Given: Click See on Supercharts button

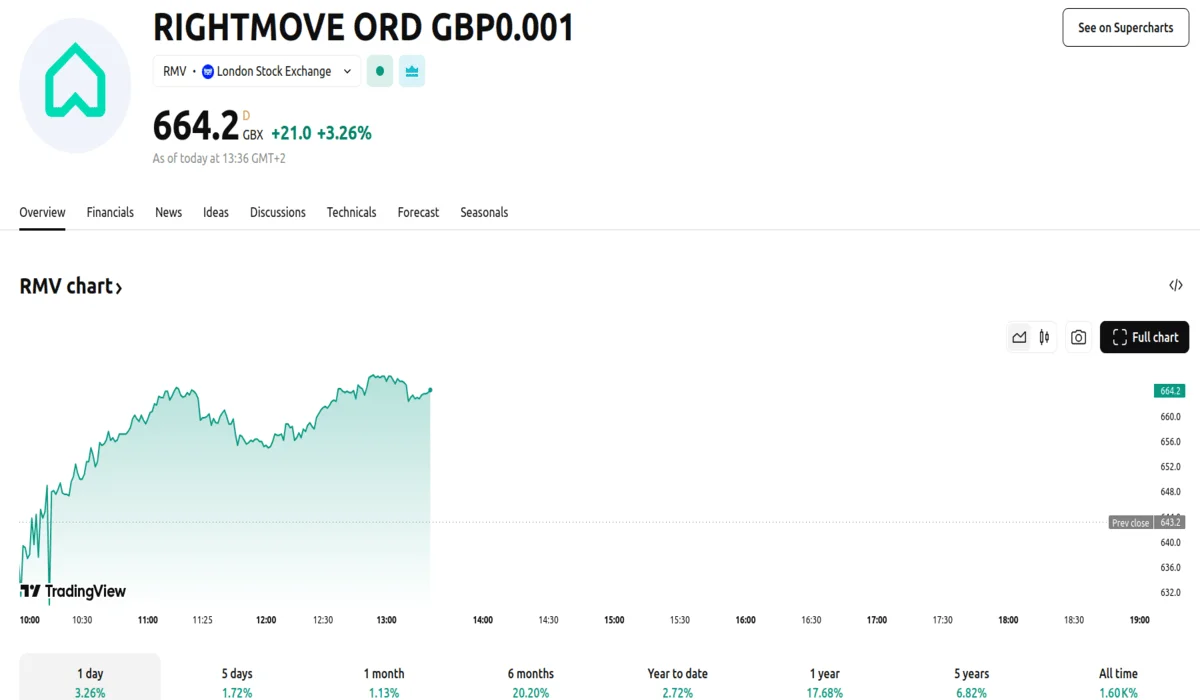Looking at the screenshot, I should click(1125, 28).
